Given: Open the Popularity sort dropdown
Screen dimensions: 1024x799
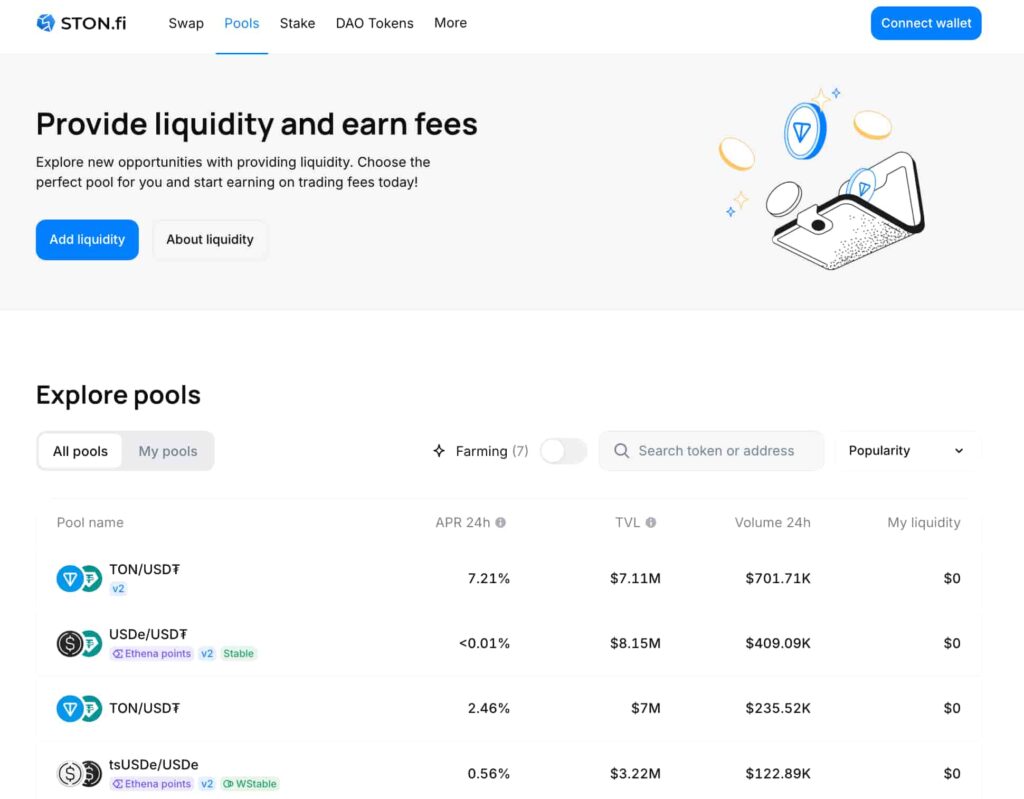Looking at the screenshot, I should 906,451.
